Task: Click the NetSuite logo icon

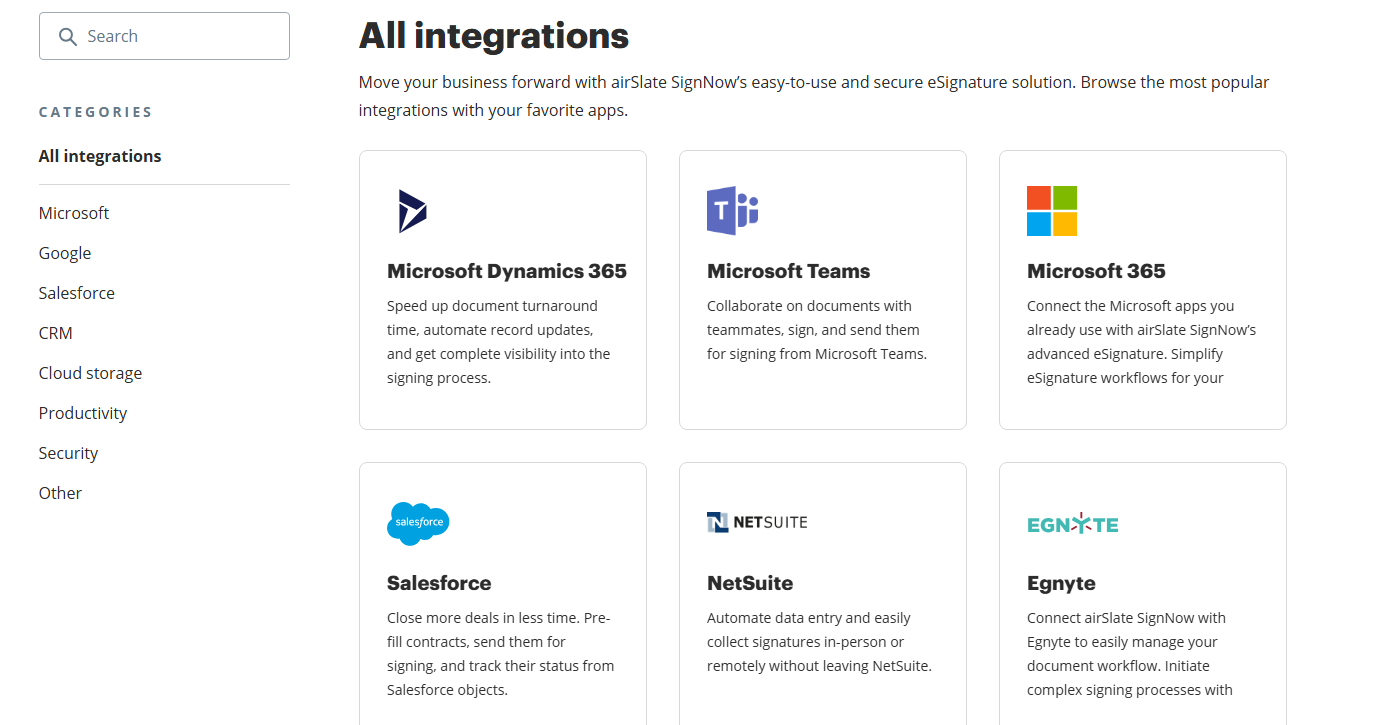Action: point(757,521)
